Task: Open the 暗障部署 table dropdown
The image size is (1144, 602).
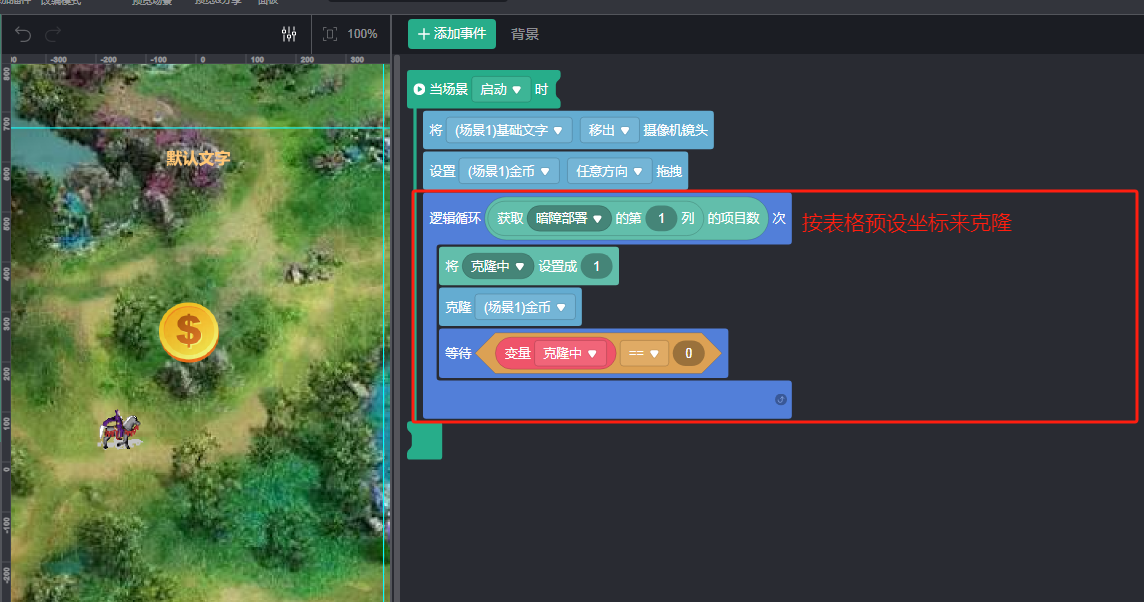Action: click(569, 218)
